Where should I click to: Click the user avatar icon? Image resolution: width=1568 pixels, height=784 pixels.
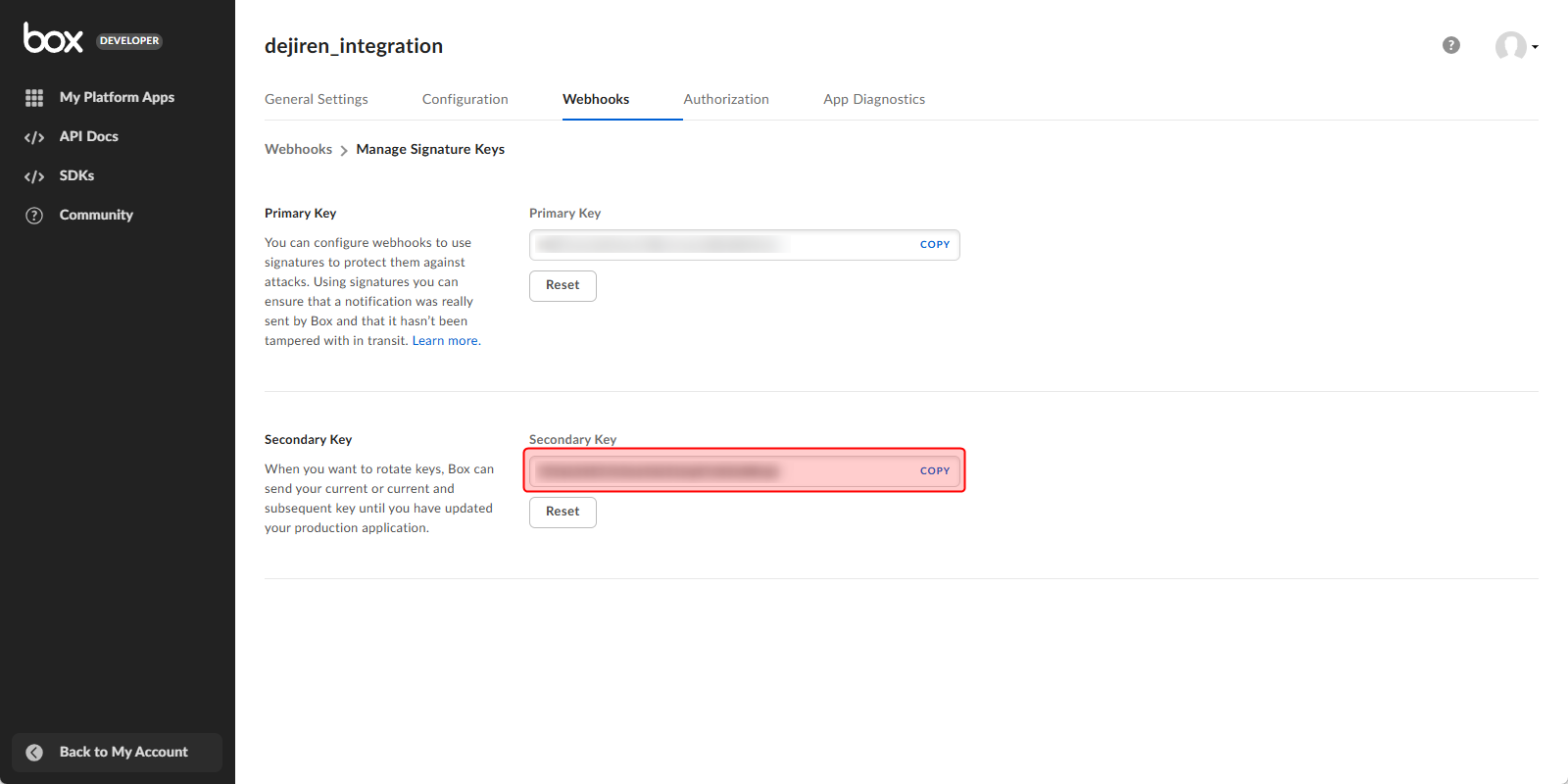point(1510,45)
